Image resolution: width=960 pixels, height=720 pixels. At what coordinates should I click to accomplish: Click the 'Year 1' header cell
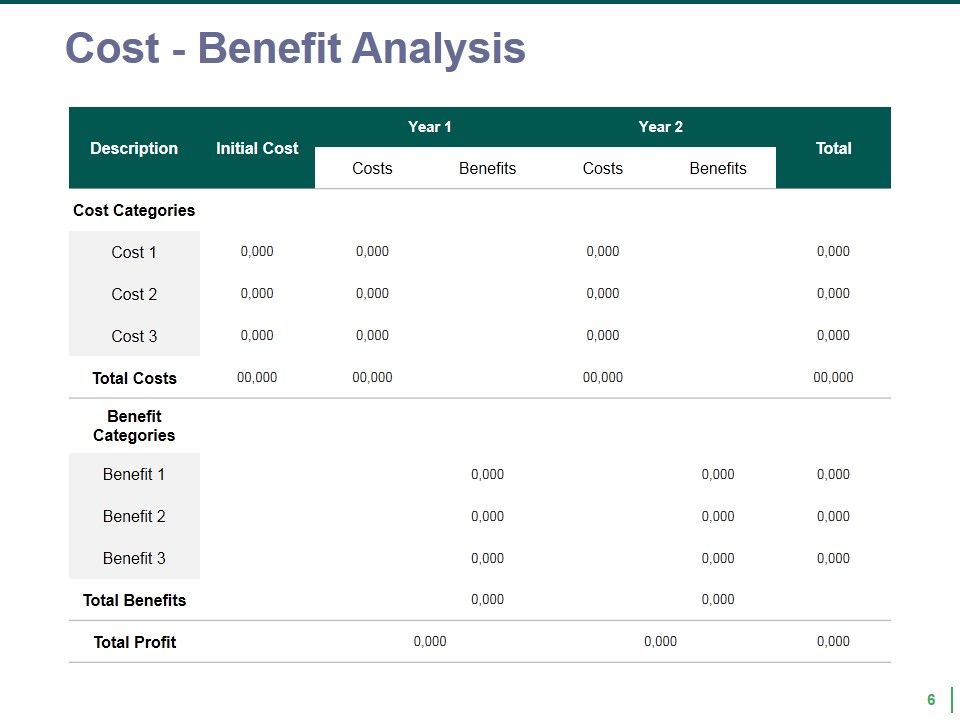click(430, 127)
